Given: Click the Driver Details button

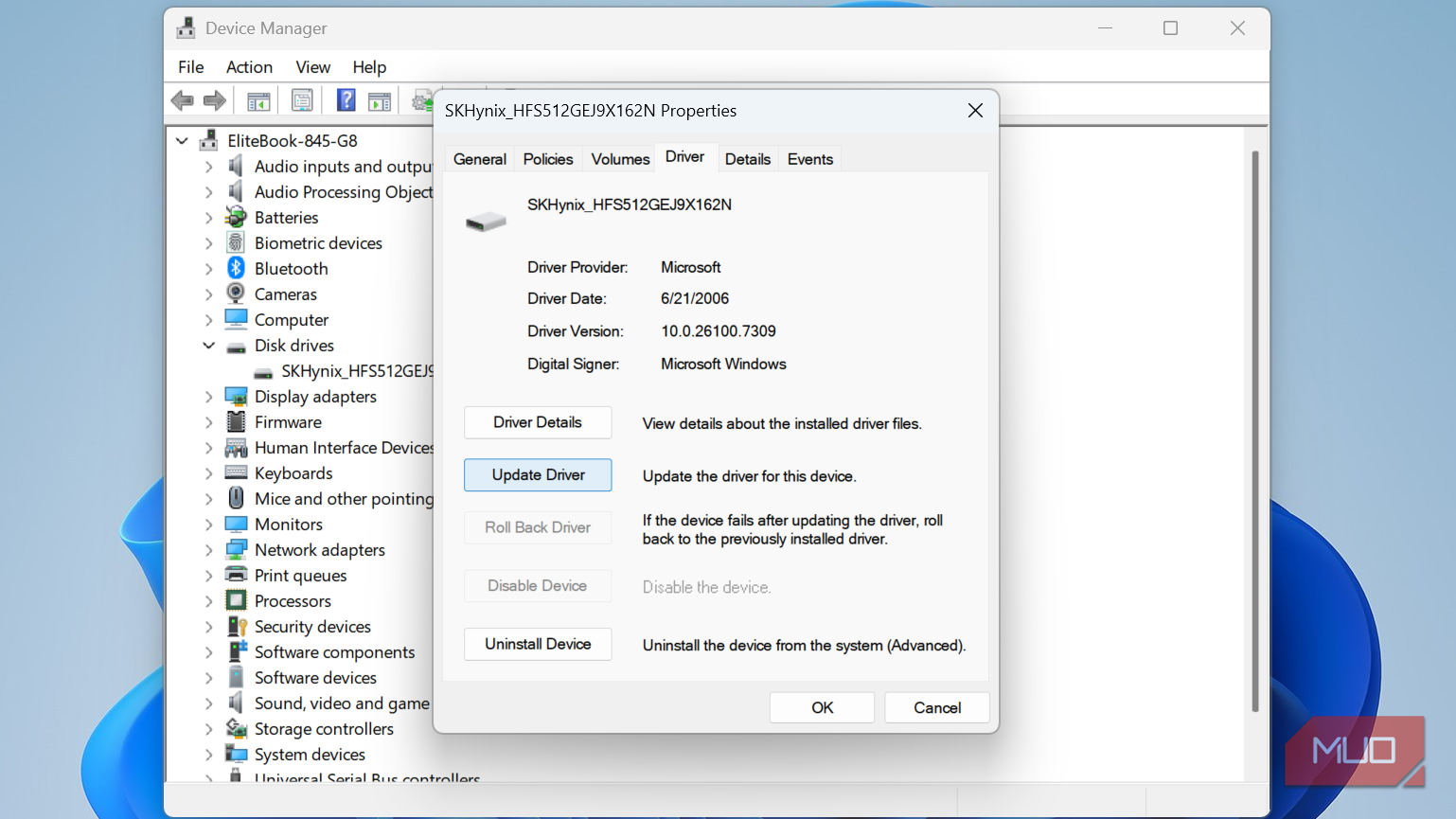Looking at the screenshot, I should coord(538,422).
